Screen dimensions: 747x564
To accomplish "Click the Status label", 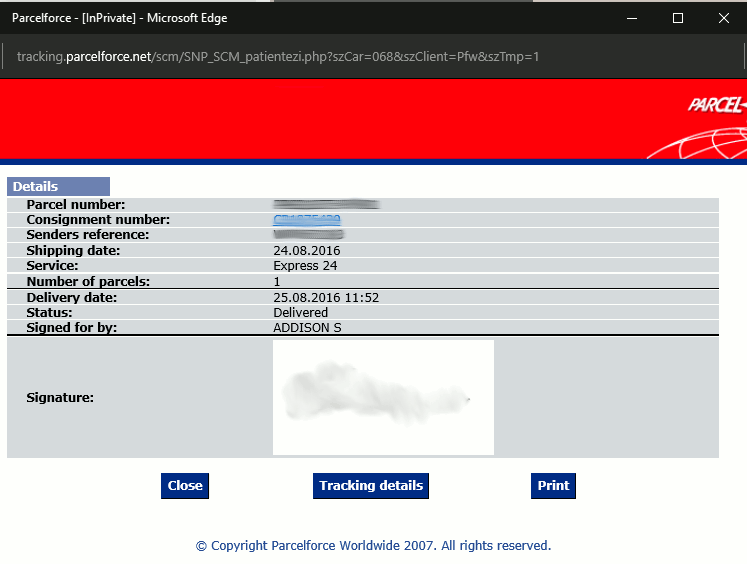I will click(50, 312).
